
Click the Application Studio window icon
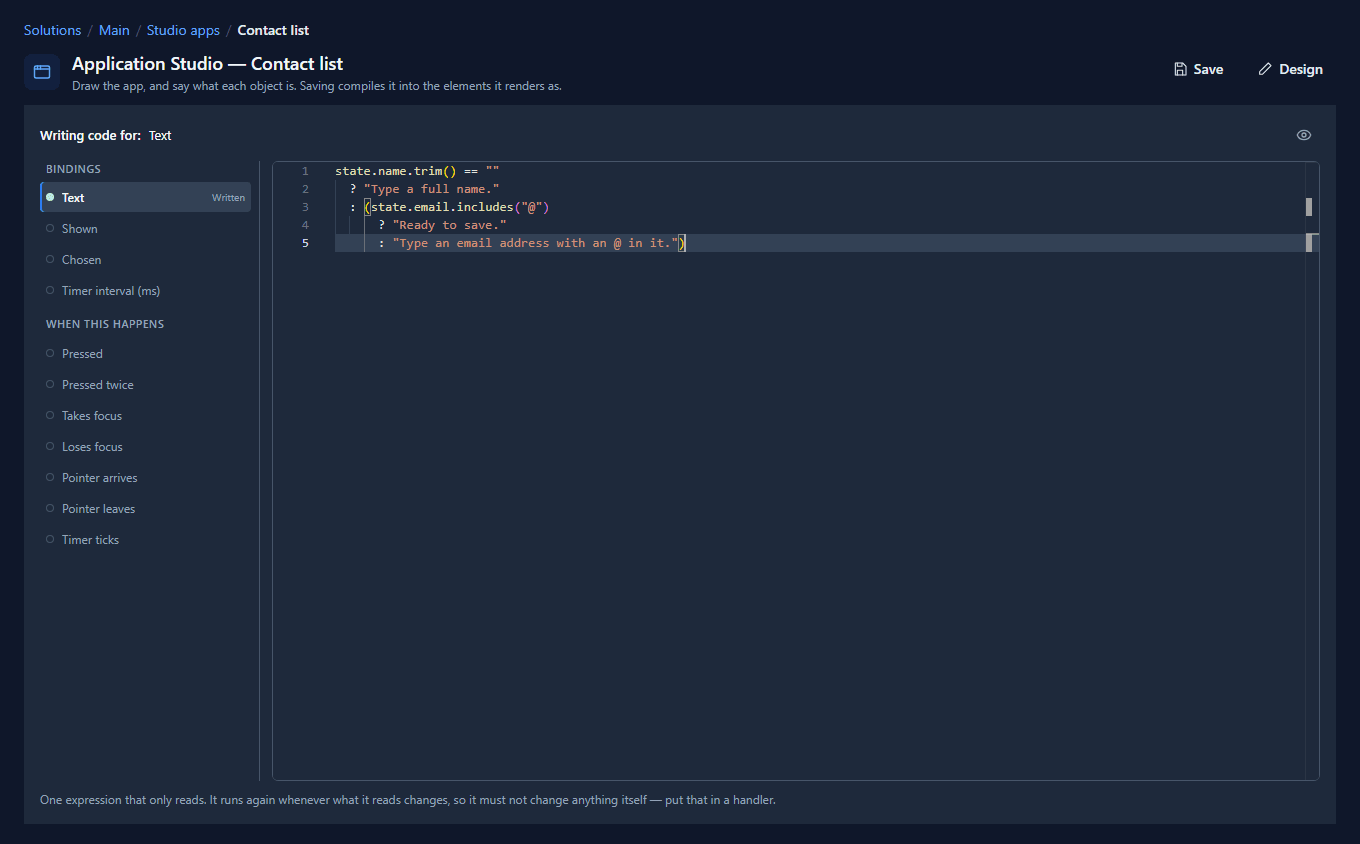[42, 72]
